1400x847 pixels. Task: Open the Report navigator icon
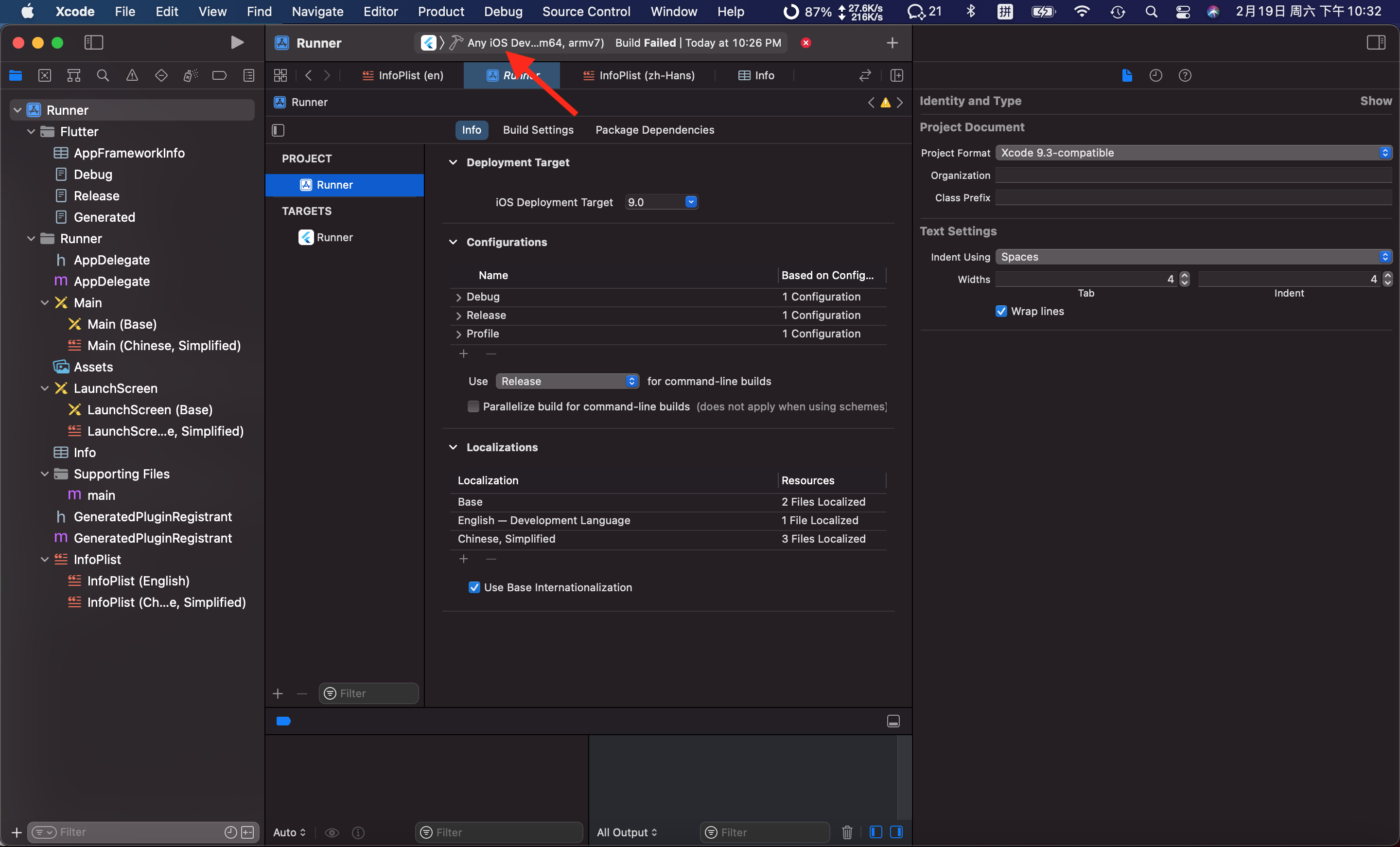point(249,75)
